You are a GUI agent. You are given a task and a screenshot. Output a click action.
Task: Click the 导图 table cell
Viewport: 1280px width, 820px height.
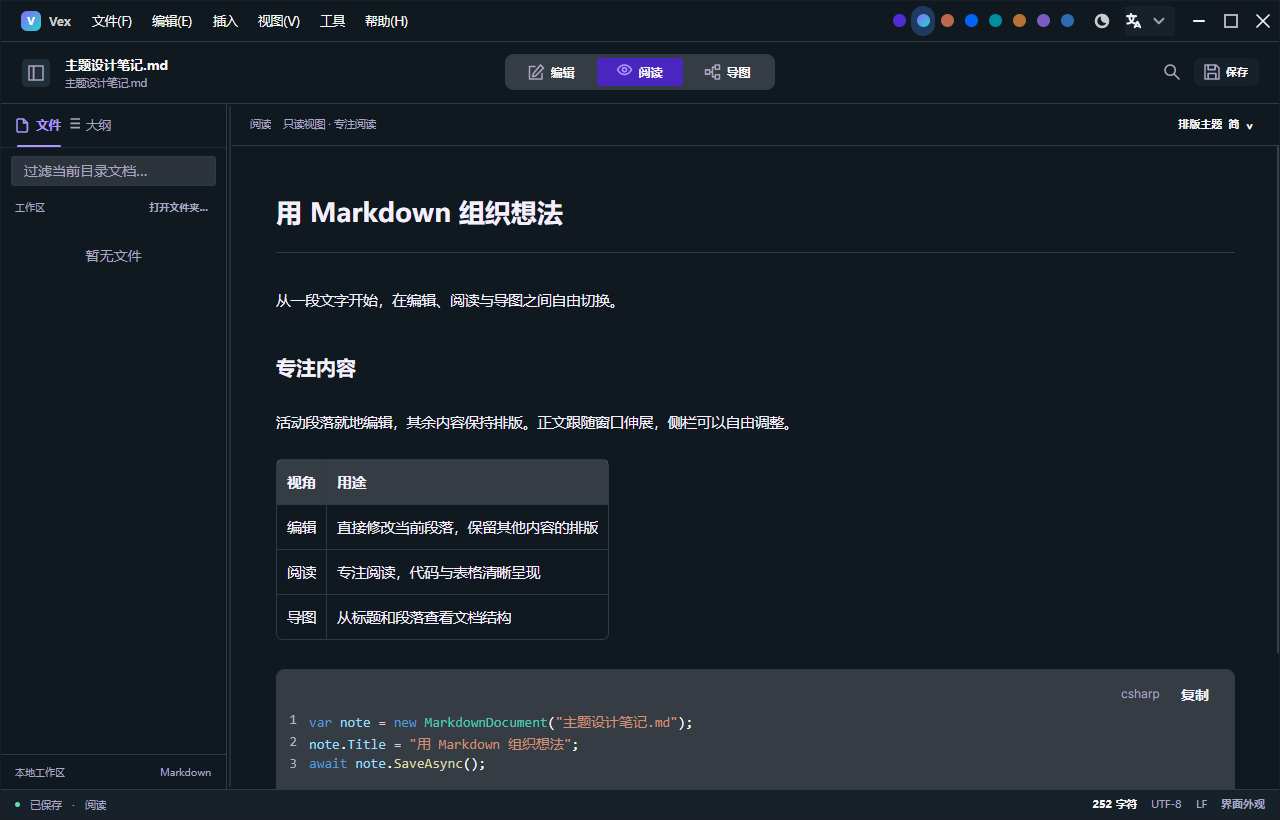(x=301, y=617)
